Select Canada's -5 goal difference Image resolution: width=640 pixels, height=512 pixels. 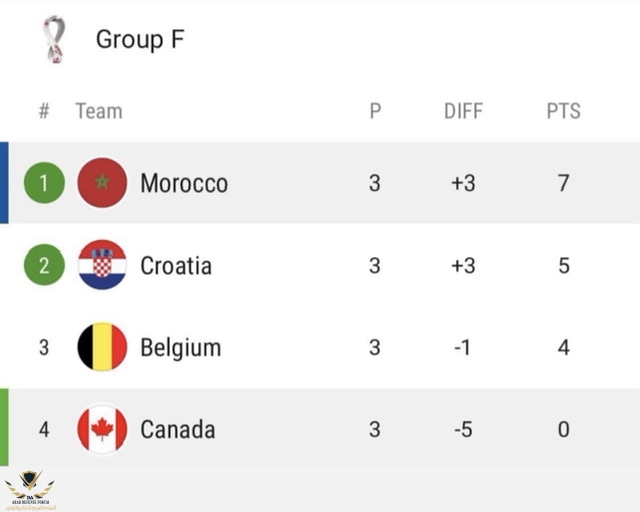(x=463, y=430)
